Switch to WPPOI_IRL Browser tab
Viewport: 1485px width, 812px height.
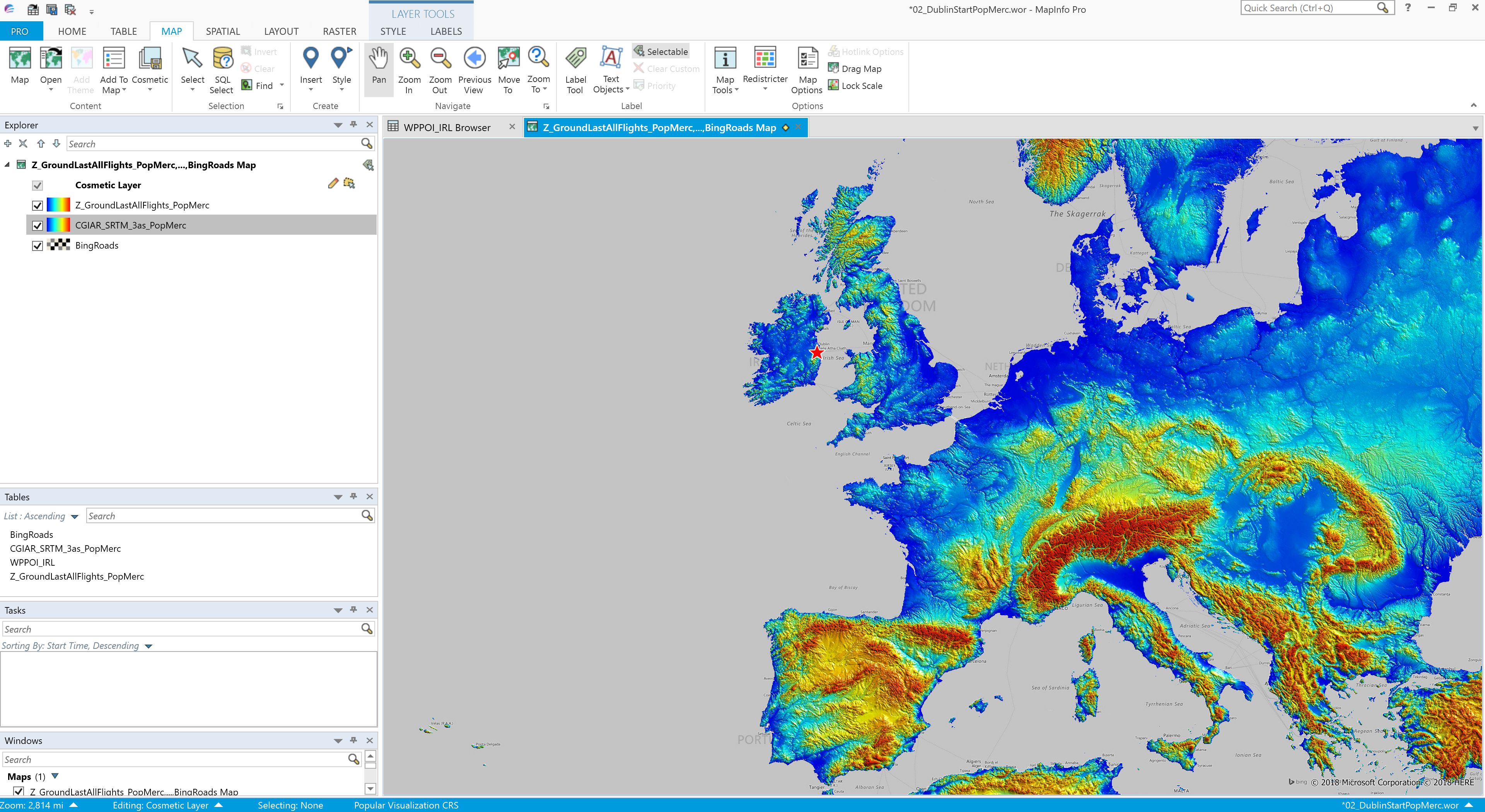tap(447, 127)
